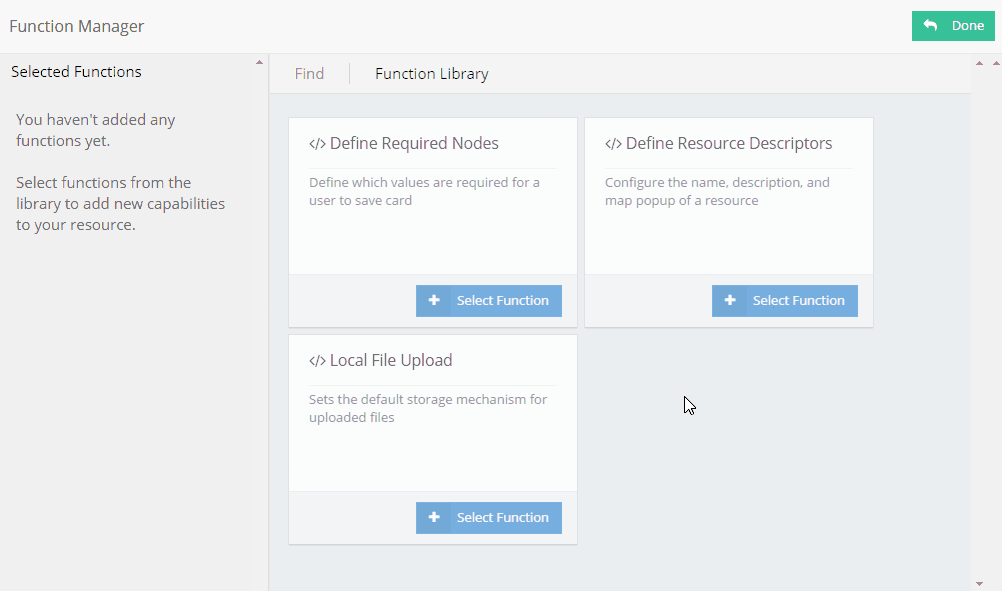
Task: Click plus icon on Local File Upload card
Action: (434, 517)
